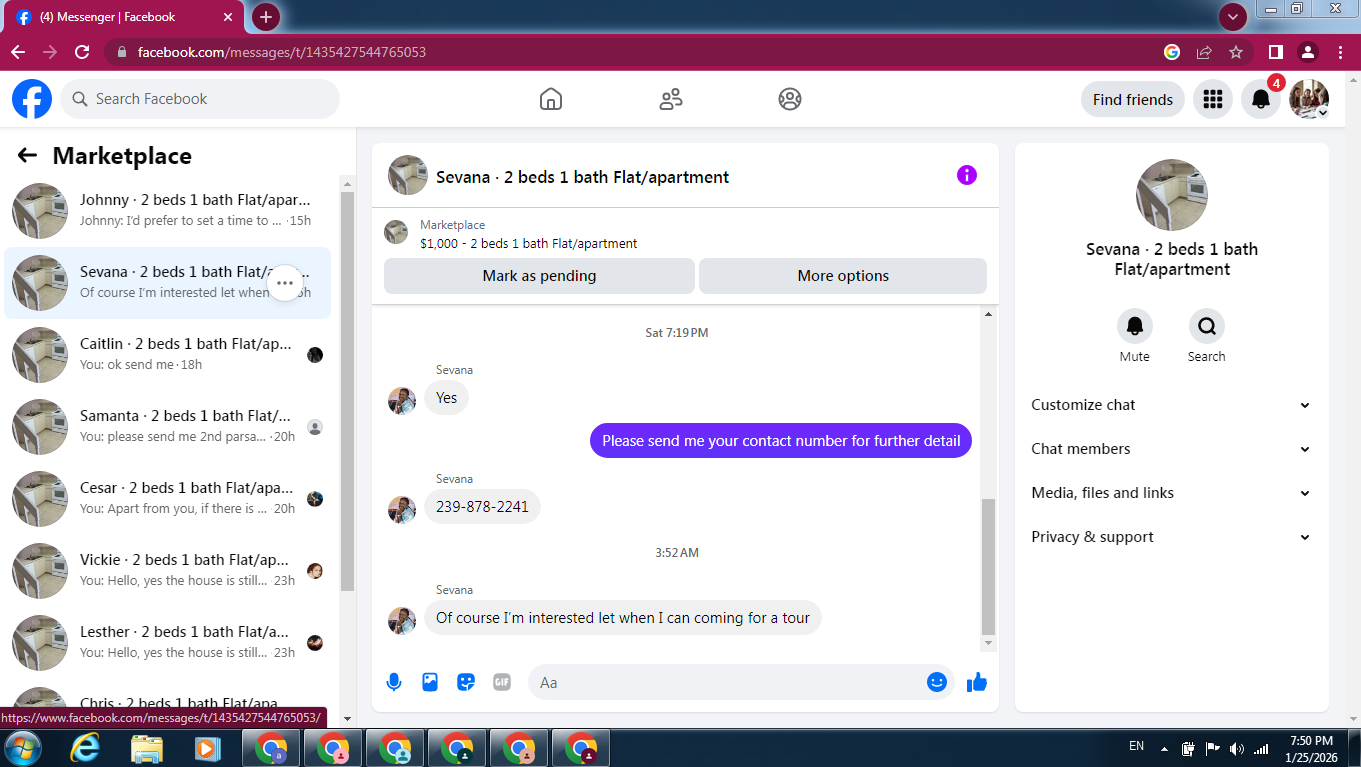Click the Find friends button
Viewport: 1361px width, 767px height.
(x=1133, y=99)
